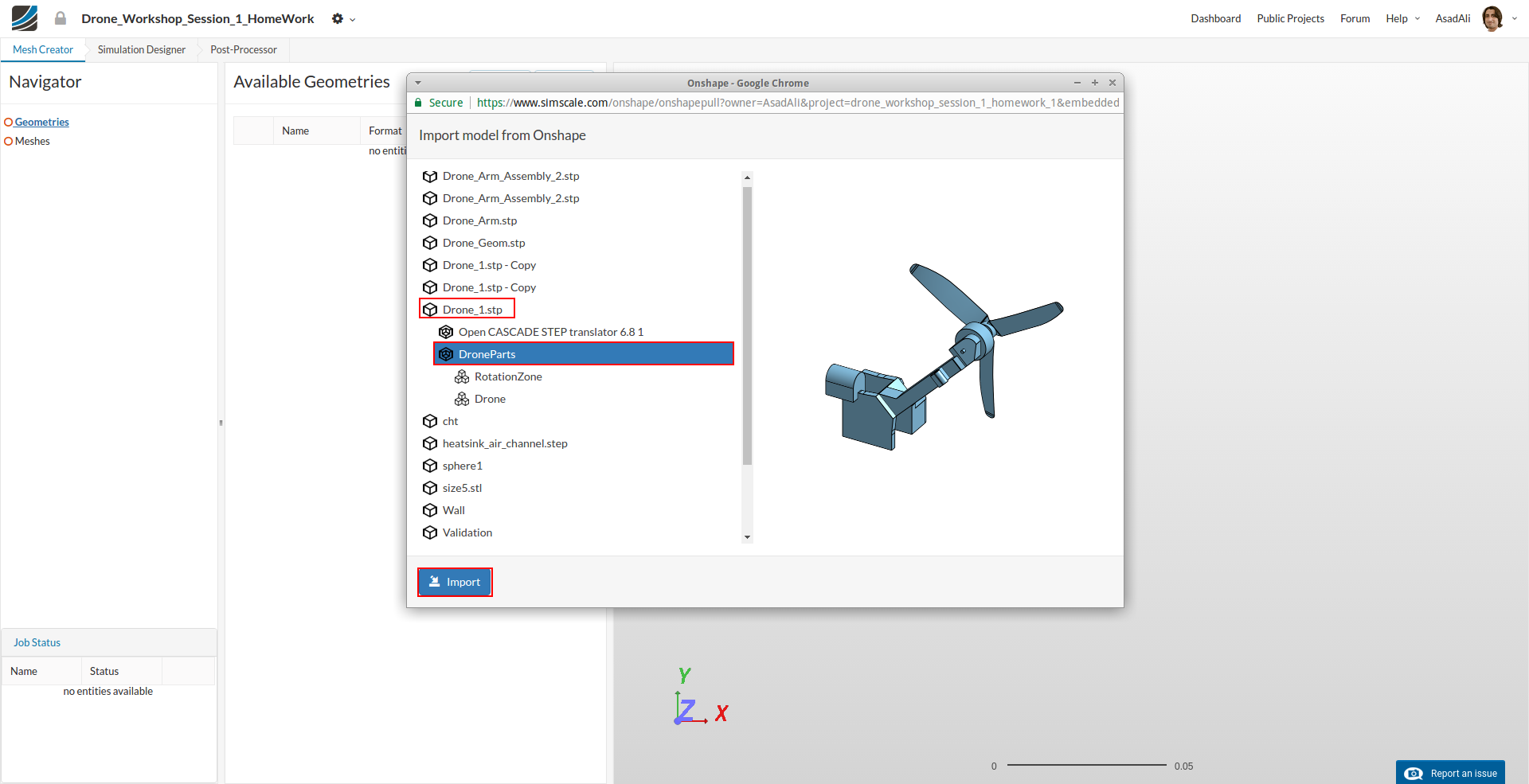Open the Validation document

[x=467, y=532]
